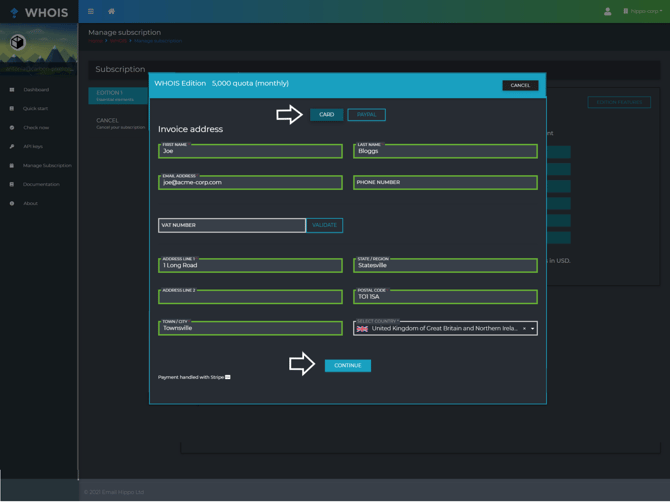Click the hamburger menu icon in top bar
670x502 pixels.
[91, 12]
